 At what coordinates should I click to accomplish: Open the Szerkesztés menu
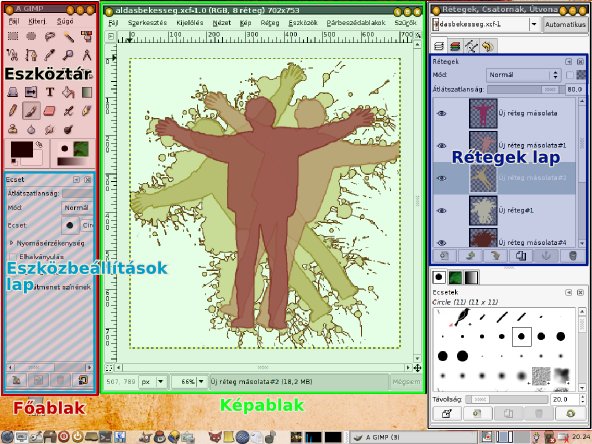147,23
